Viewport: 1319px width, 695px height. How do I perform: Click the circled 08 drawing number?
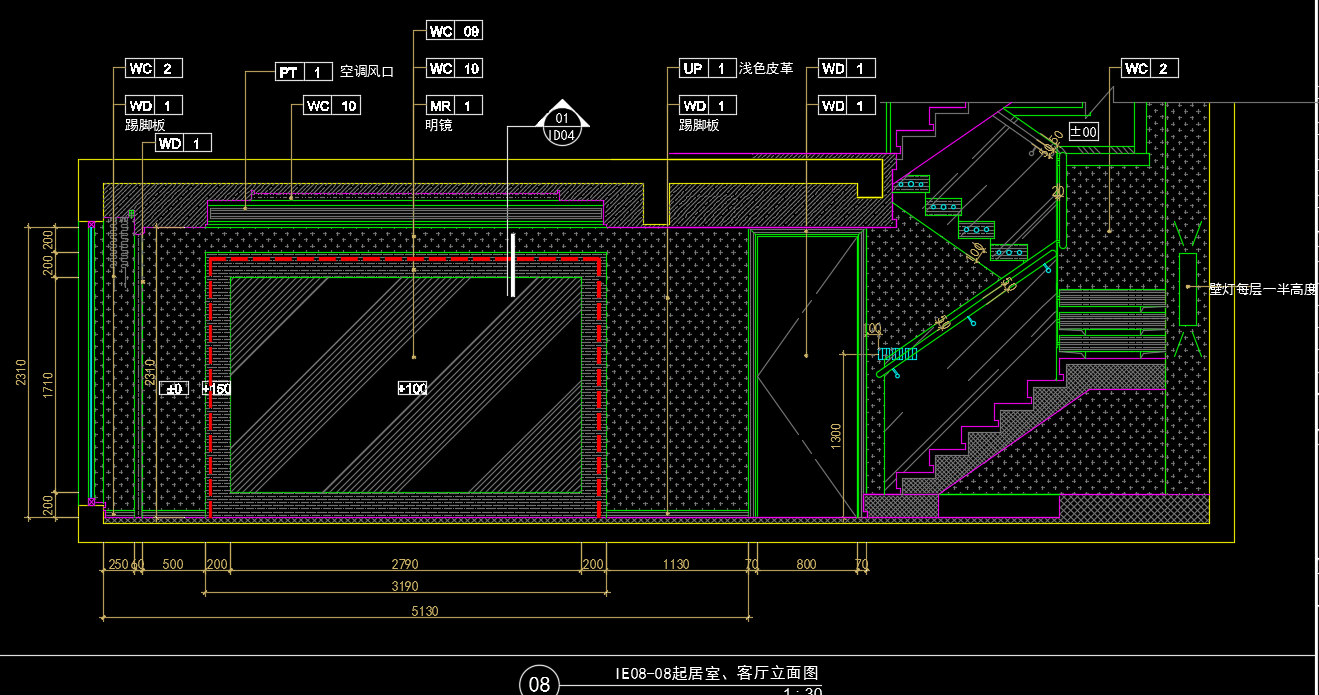[x=539, y=684]
